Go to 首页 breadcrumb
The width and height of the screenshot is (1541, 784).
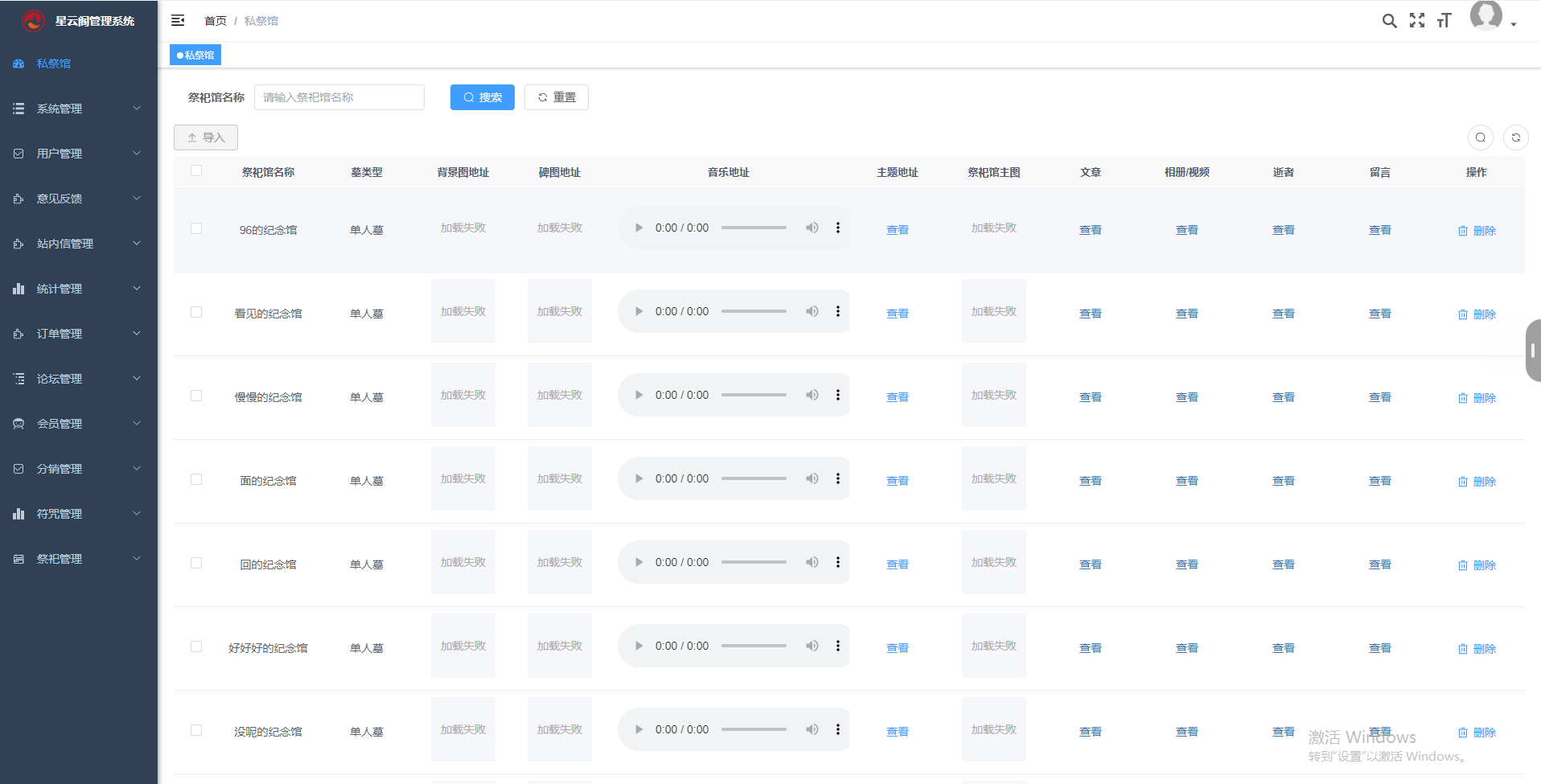216,21
